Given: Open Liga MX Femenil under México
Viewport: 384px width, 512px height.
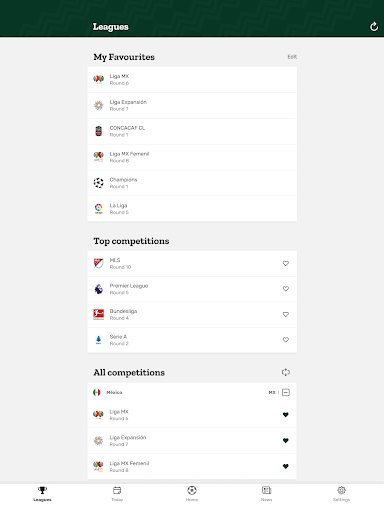Looking at the screenshot, I should (192, 466).
